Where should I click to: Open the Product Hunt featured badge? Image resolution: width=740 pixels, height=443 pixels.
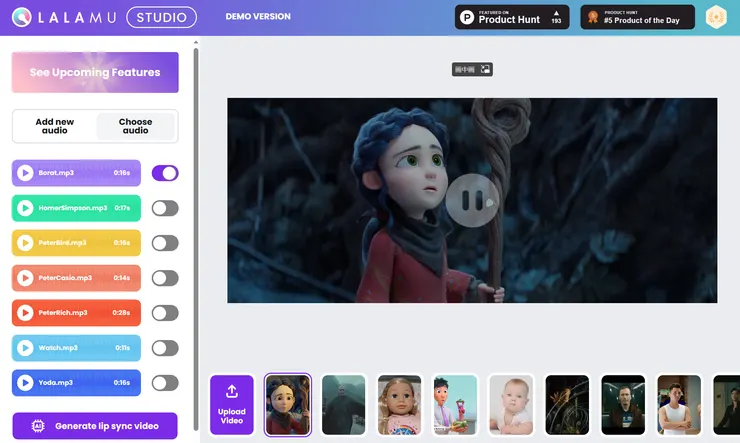(x=512, y=17)
